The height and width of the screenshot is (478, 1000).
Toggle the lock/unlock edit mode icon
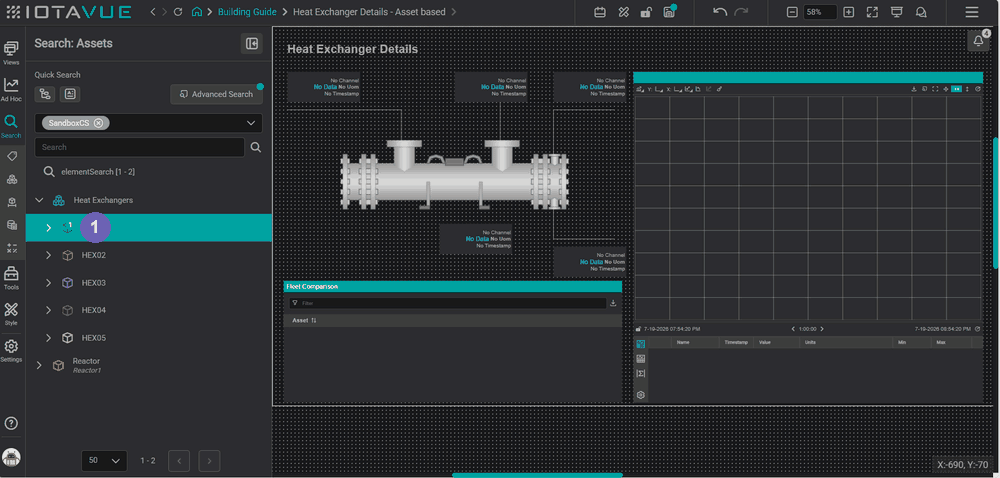[646, 11]
